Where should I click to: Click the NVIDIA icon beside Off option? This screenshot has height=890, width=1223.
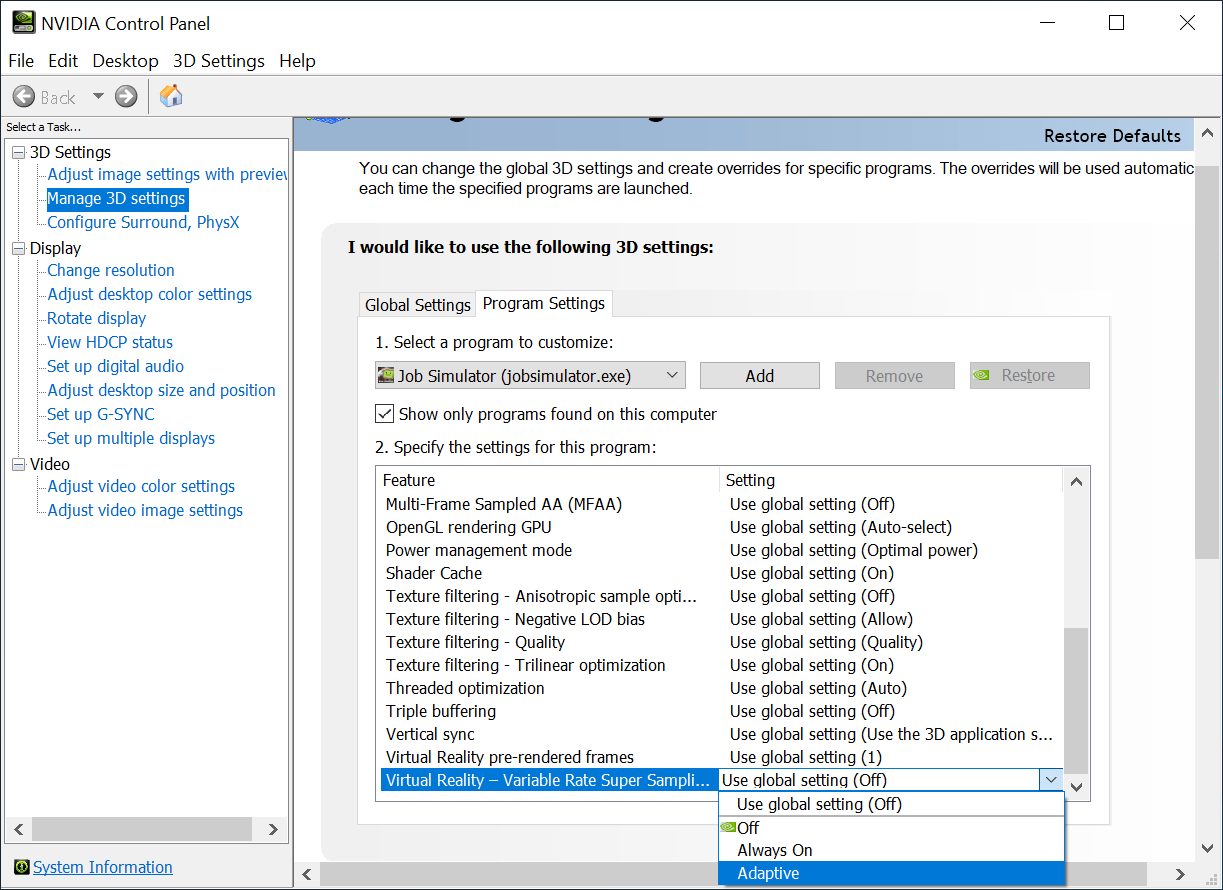click(728, 827)
